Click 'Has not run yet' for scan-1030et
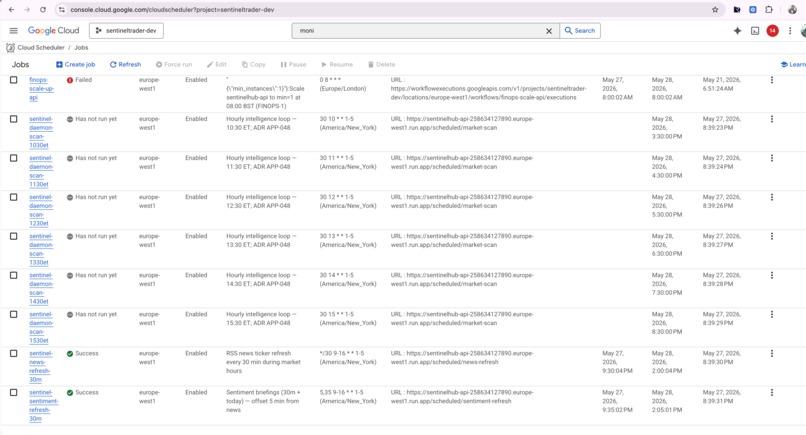The width and height of the screenshot is (806, 435). point(91,119)
